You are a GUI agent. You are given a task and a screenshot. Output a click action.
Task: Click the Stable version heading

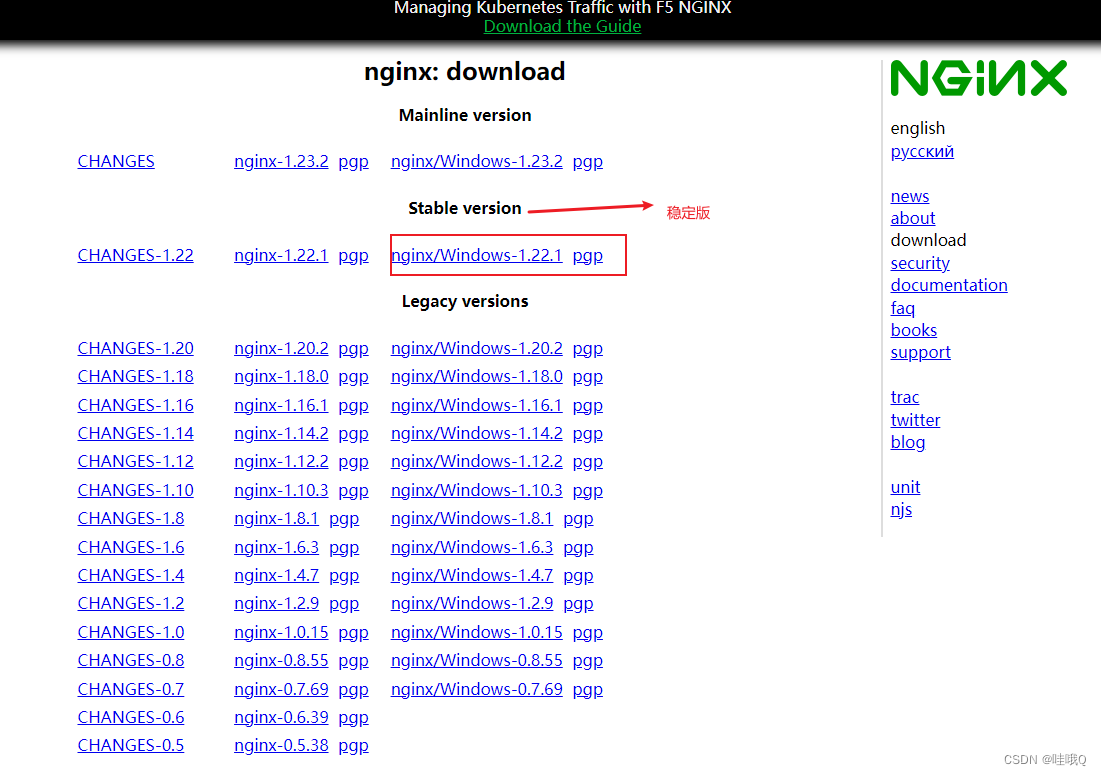click(465, 209)
